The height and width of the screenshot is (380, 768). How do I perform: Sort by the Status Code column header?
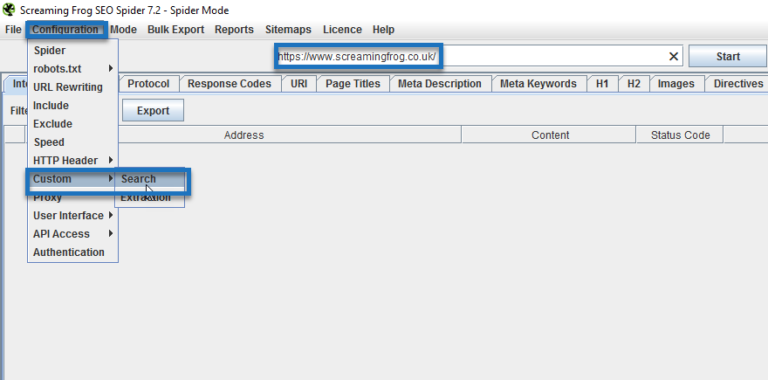[680, 135]
